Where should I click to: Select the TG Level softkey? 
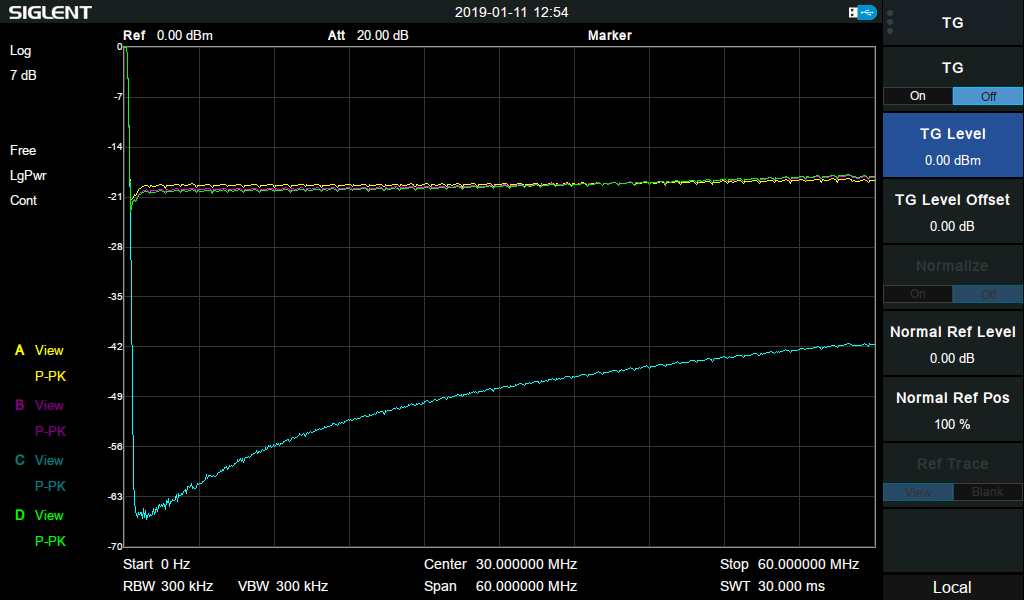(953, 146)
